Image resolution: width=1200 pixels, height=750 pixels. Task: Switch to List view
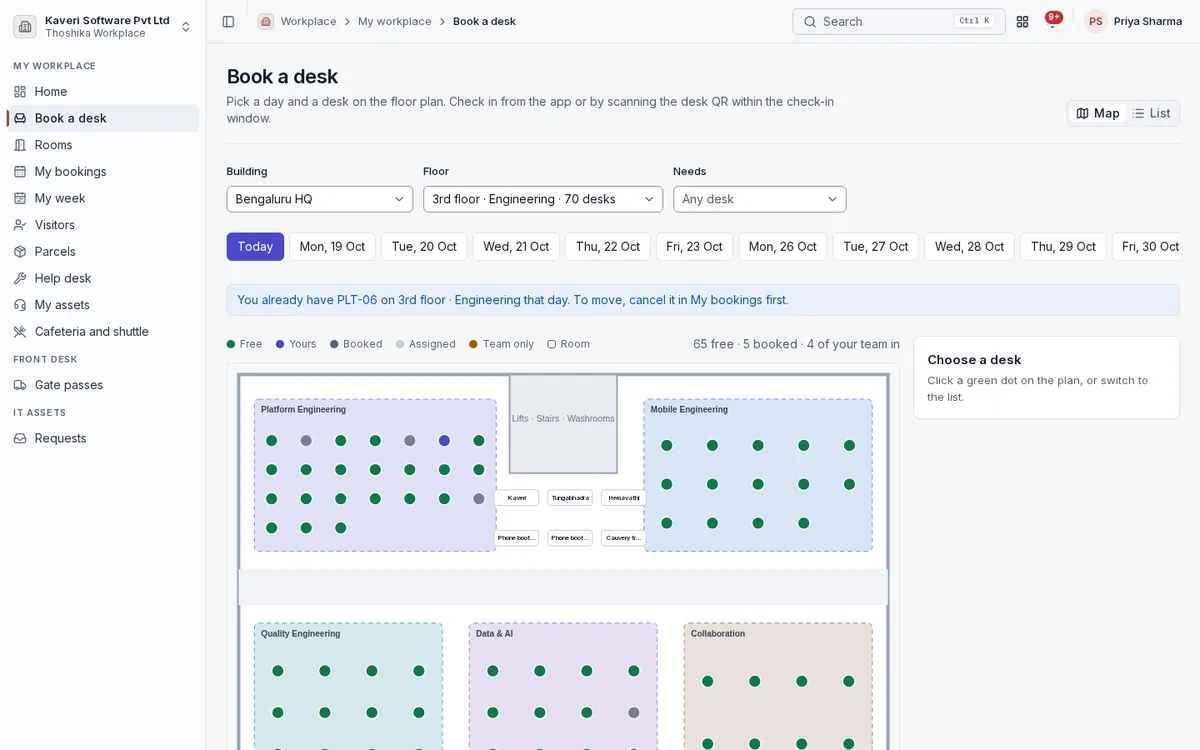click(1151, 113)
